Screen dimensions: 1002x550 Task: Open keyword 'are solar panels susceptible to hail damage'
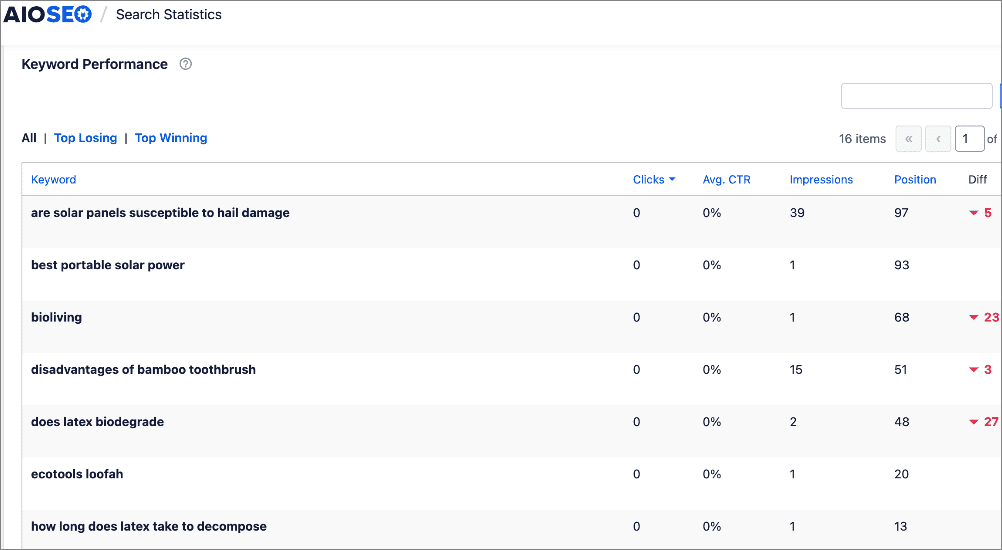[160, 213]
